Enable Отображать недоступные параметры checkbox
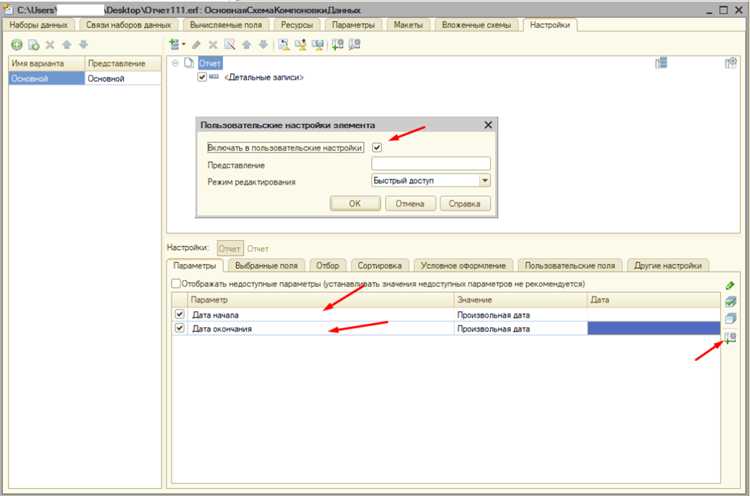 (176, 284)
